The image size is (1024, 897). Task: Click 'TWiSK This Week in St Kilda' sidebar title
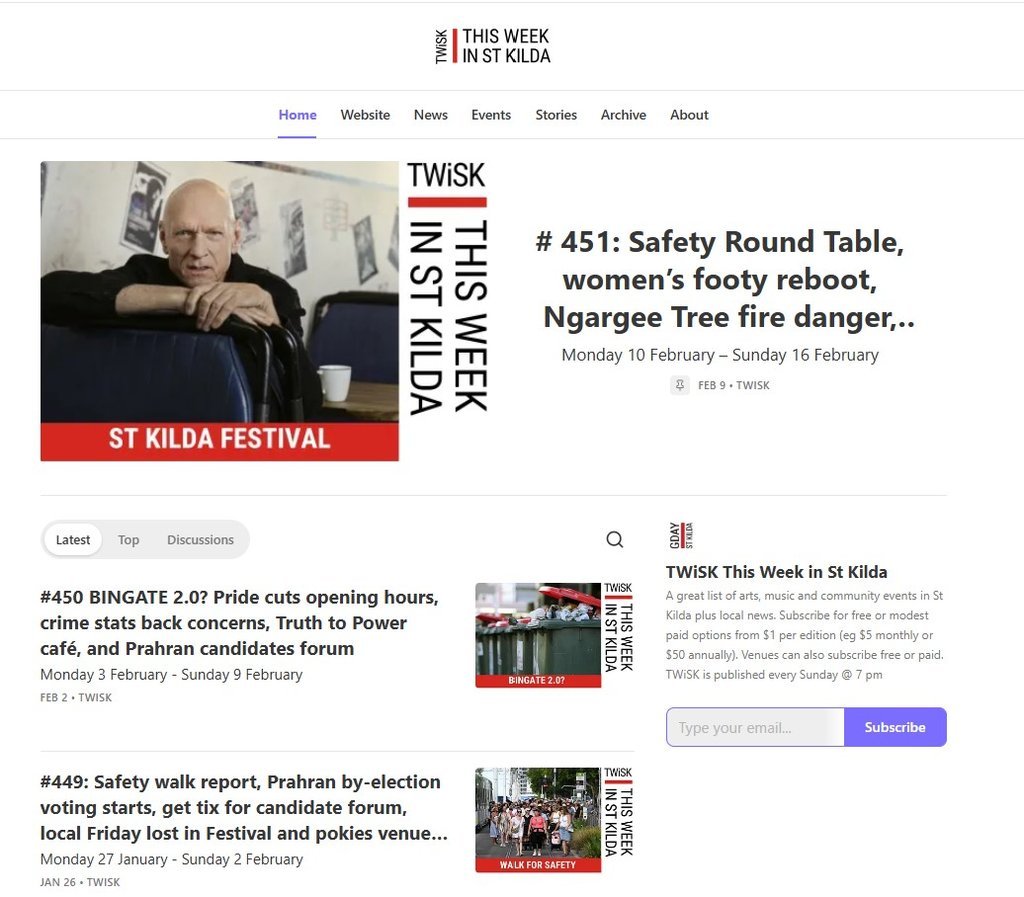pos(776,572)
